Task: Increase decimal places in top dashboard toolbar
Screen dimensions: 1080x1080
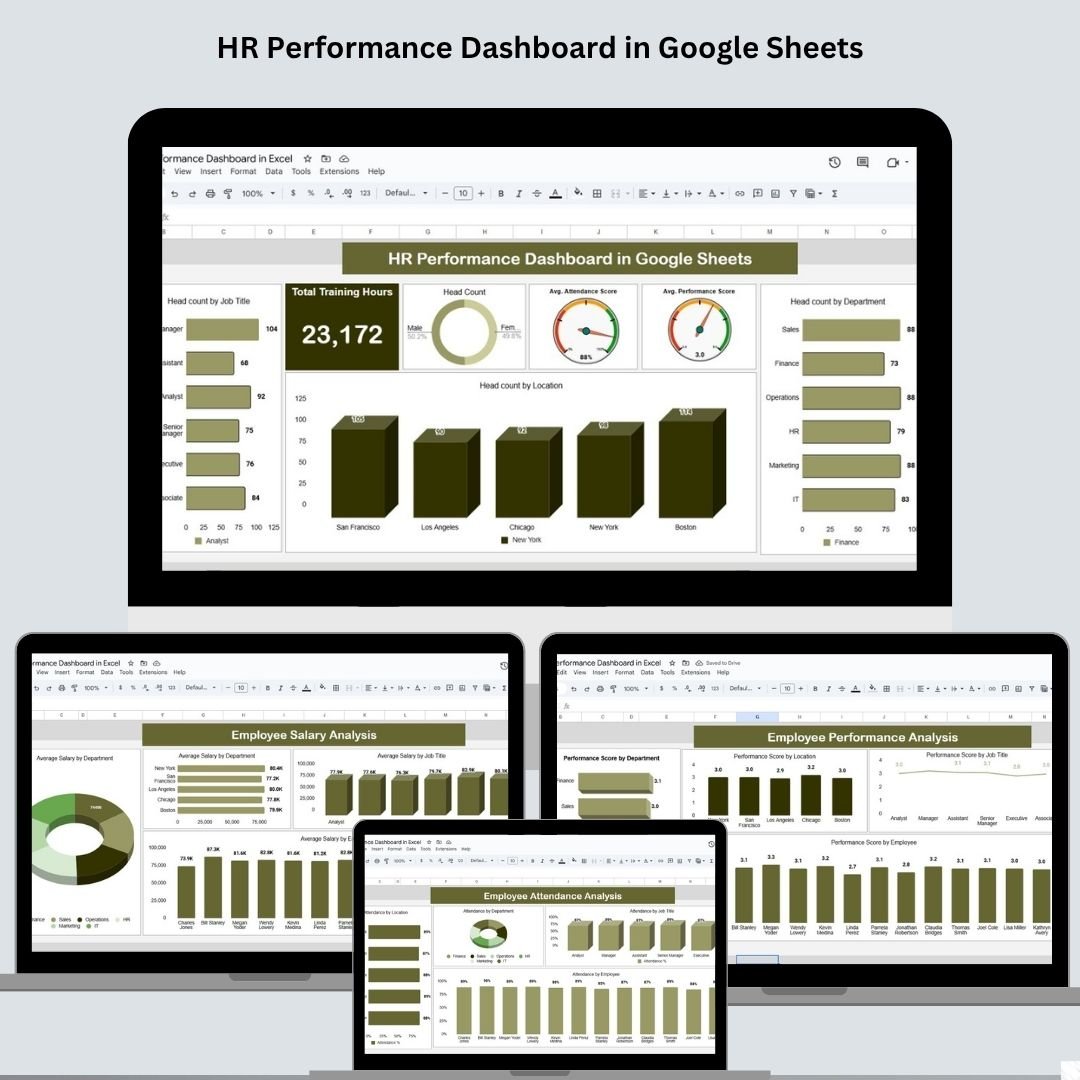Action: pyautogui.click(x=347, y=193)
